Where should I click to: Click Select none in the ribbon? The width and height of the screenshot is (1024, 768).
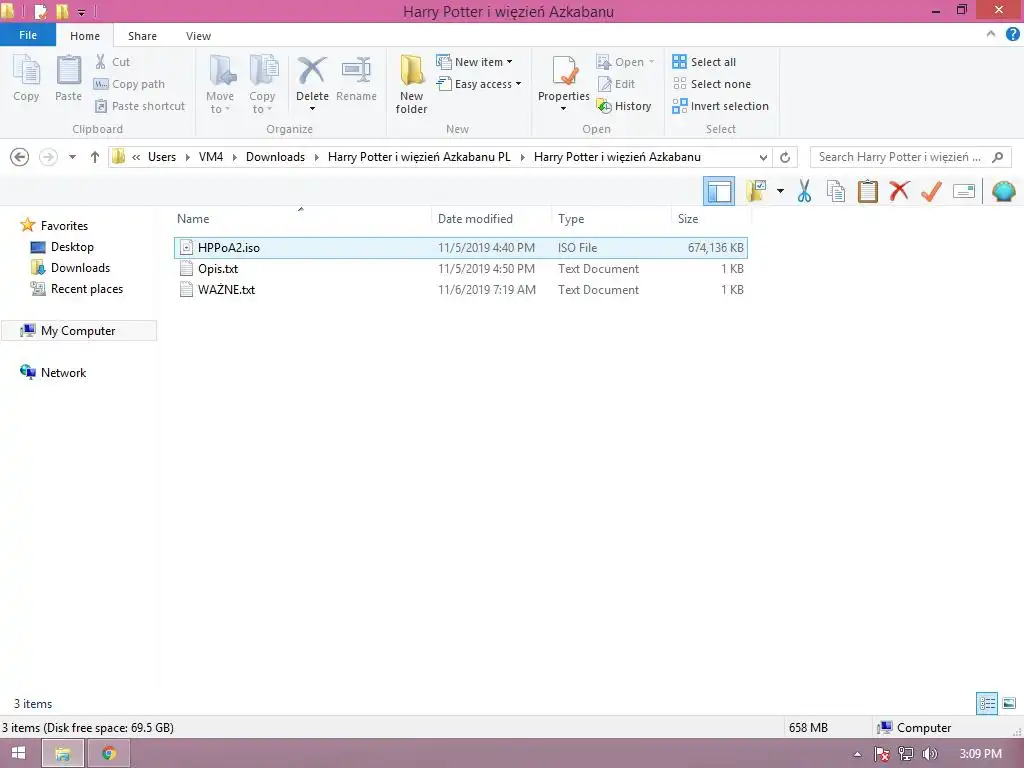coord(712,84)
